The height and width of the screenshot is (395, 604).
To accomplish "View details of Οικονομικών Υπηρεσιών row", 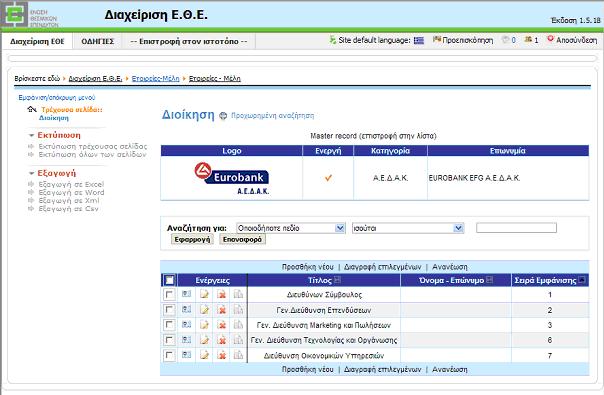I will 186,355.
